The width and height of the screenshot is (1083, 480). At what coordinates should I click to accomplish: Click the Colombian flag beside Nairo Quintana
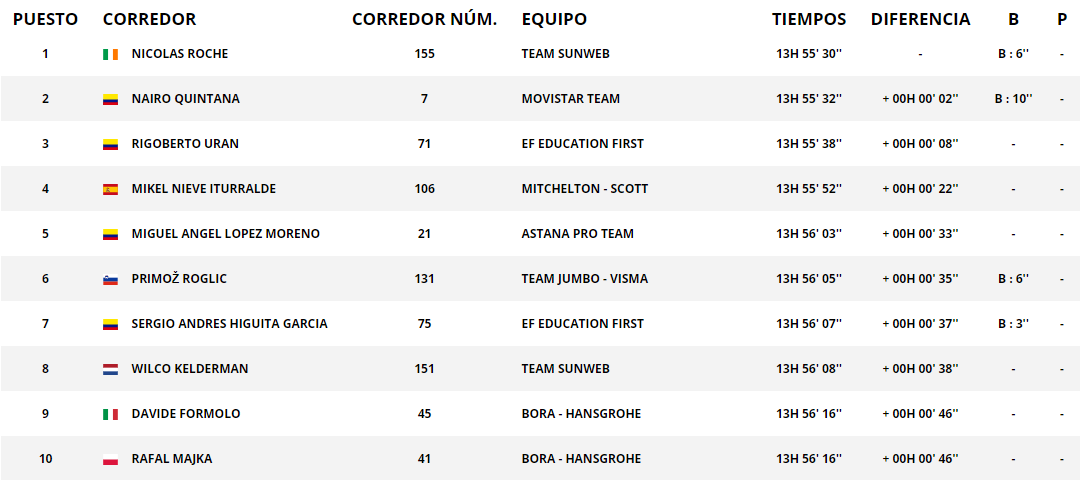click(x=111, y=99)
